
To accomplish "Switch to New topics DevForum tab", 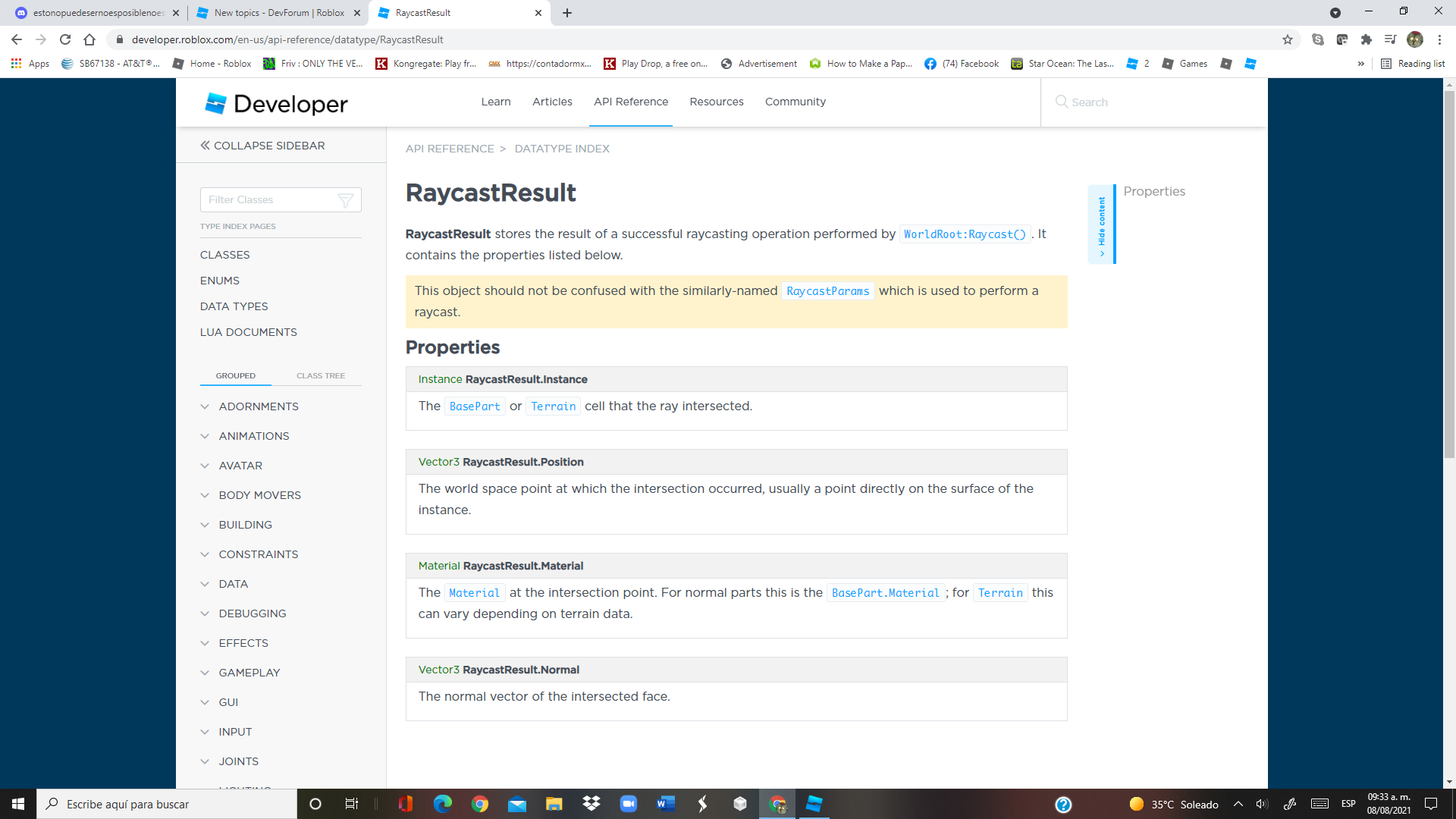I will (278, 13).
